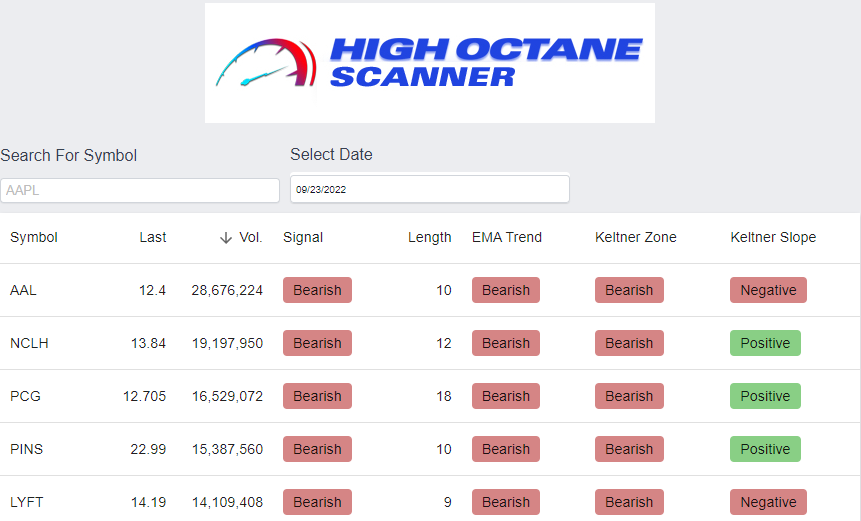This screenshot has width=861, height=521.
Task: Sort by the EMA Trend header
Action: tap(507, 237)
